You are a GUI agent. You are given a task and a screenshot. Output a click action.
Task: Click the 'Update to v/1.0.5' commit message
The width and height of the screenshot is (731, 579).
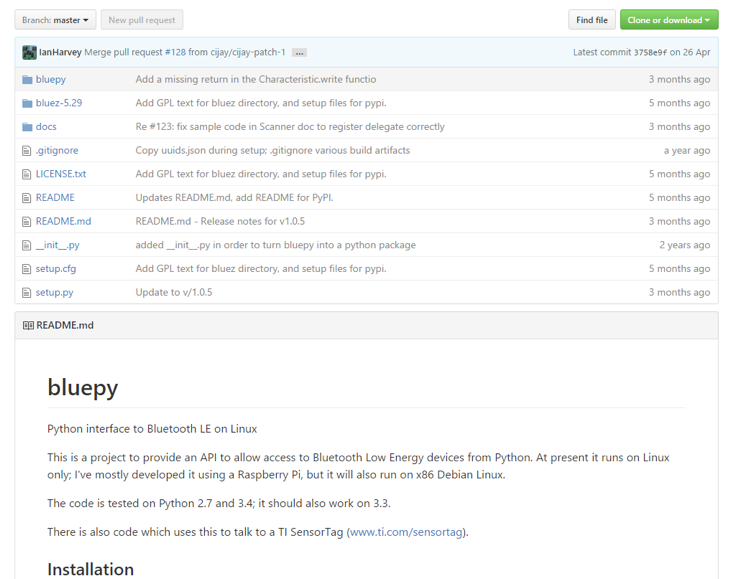(x=174, y=293)
